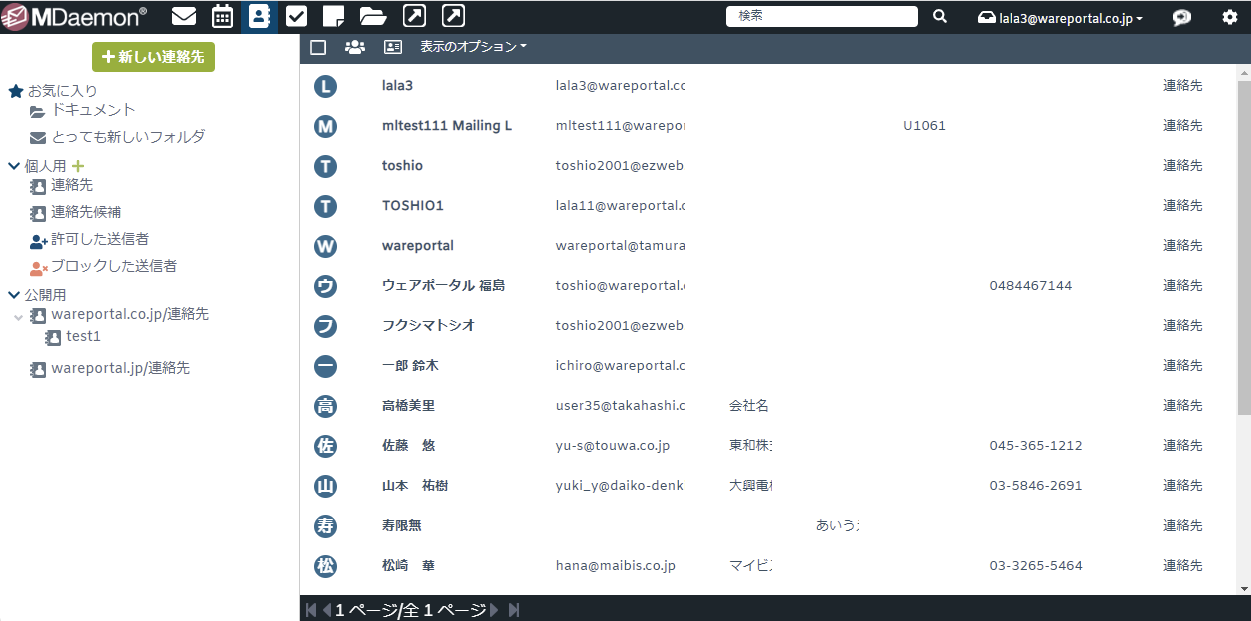Open the Tasks checkmark icon
1251x621 pixels.
click(x=296, y=16)
